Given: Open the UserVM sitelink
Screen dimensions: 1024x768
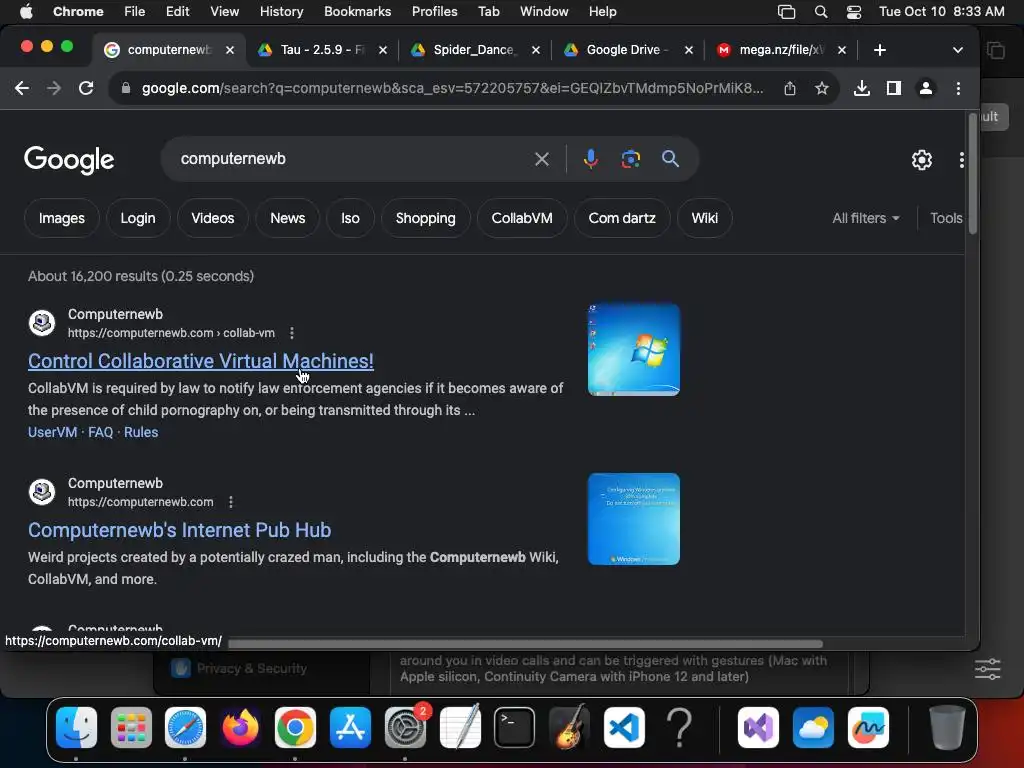Looking at the screenshot, I should [x=52, y=432].
